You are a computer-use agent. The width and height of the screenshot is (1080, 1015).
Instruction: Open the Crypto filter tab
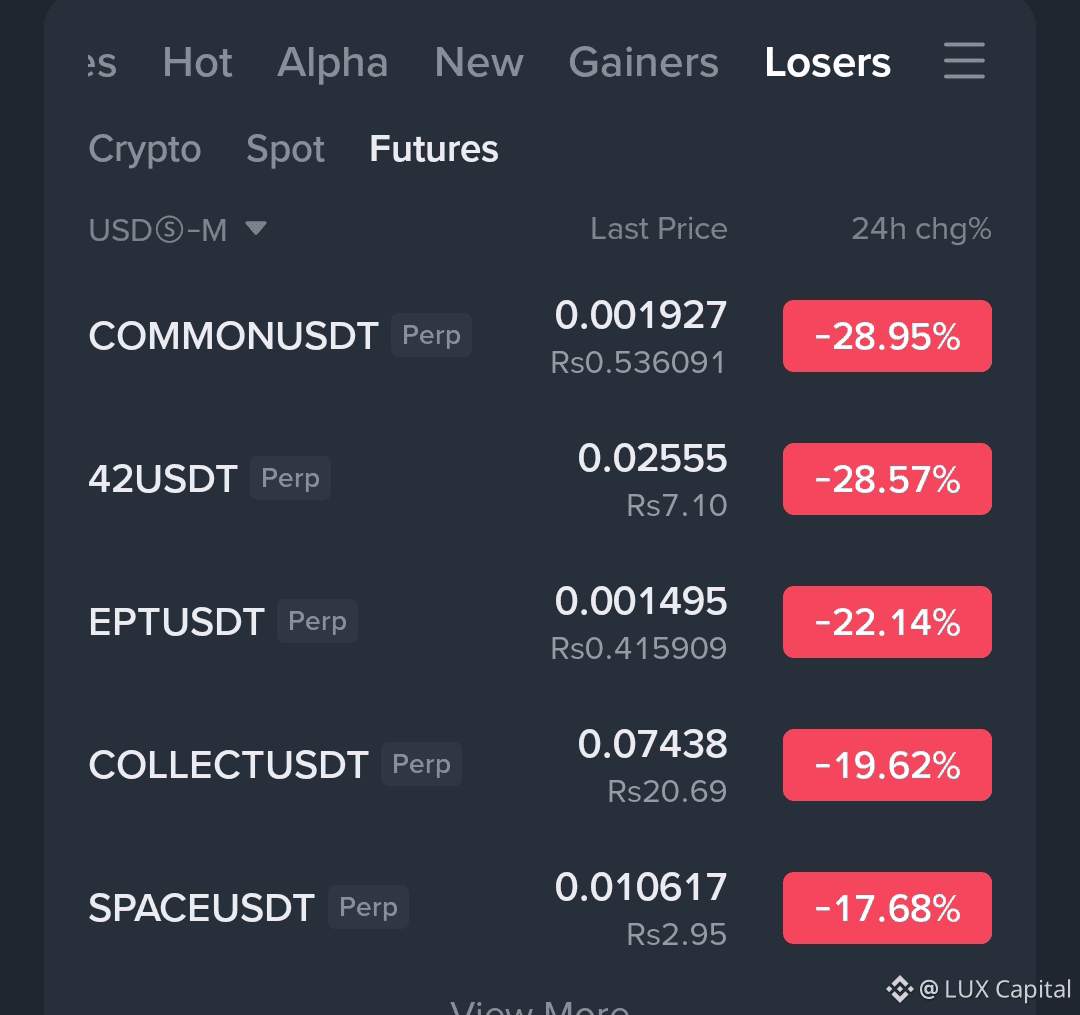click(x=144, y=149)
